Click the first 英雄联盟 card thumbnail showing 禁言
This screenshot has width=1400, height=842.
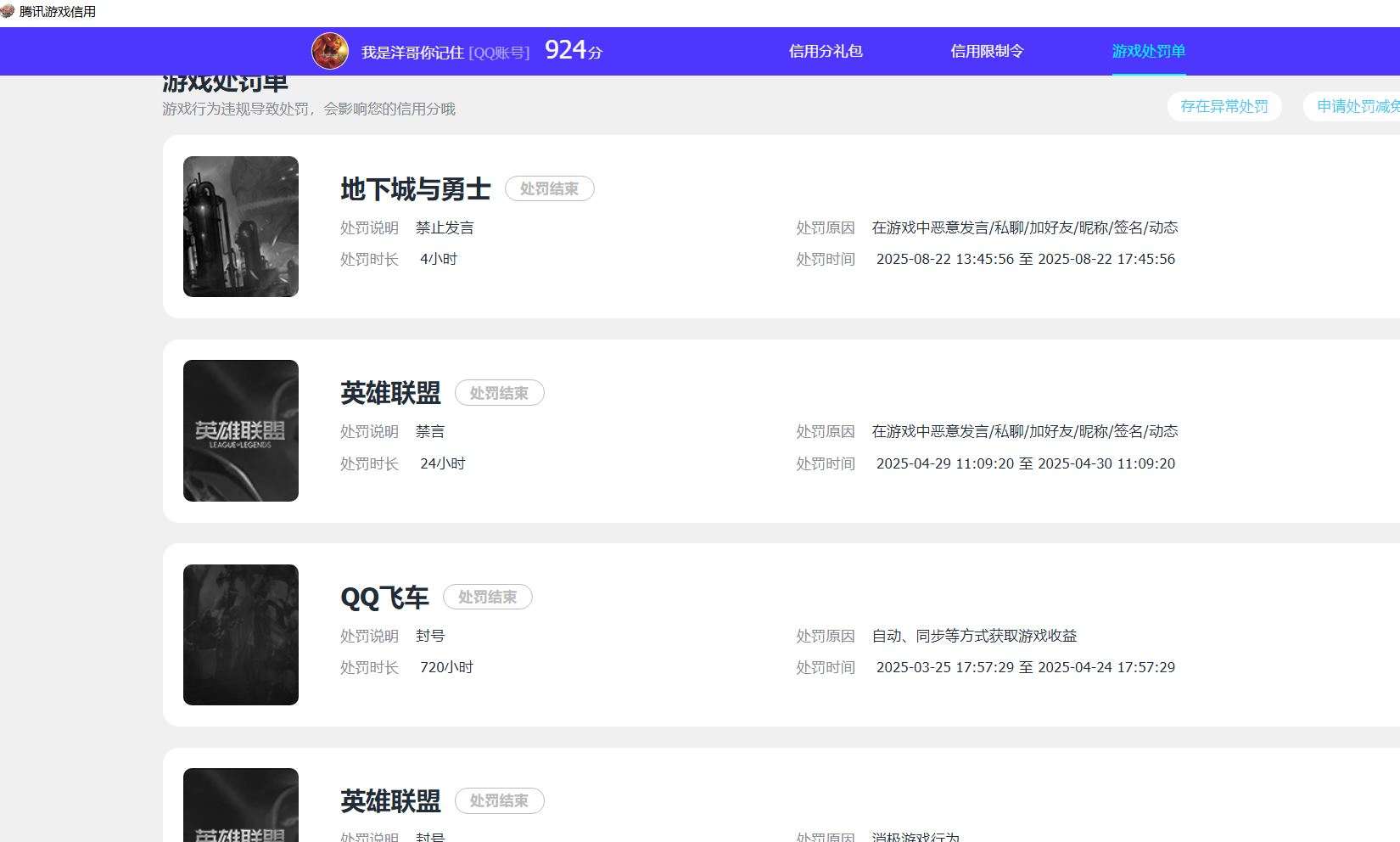pos(241,430)
